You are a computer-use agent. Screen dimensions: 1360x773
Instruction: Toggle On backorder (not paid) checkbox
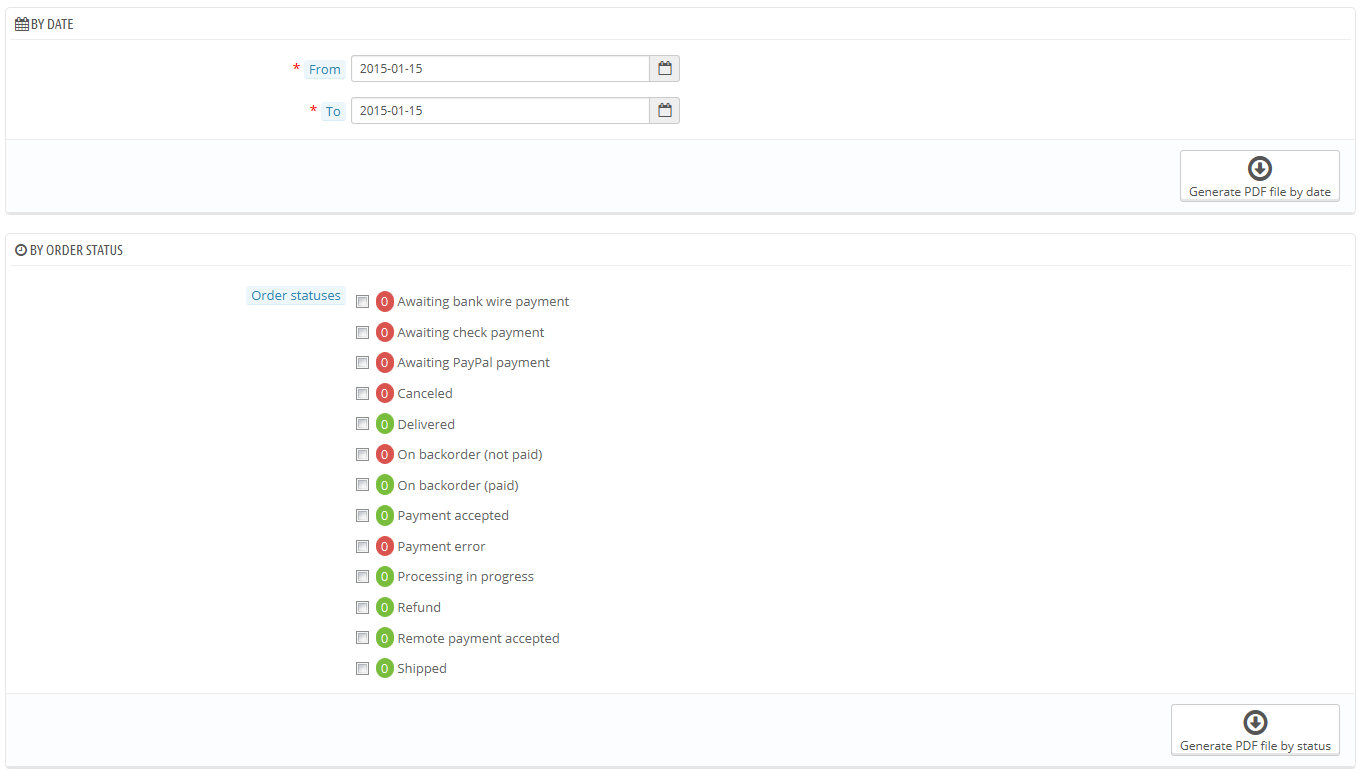pyautogui.click(x=363, y=455)
